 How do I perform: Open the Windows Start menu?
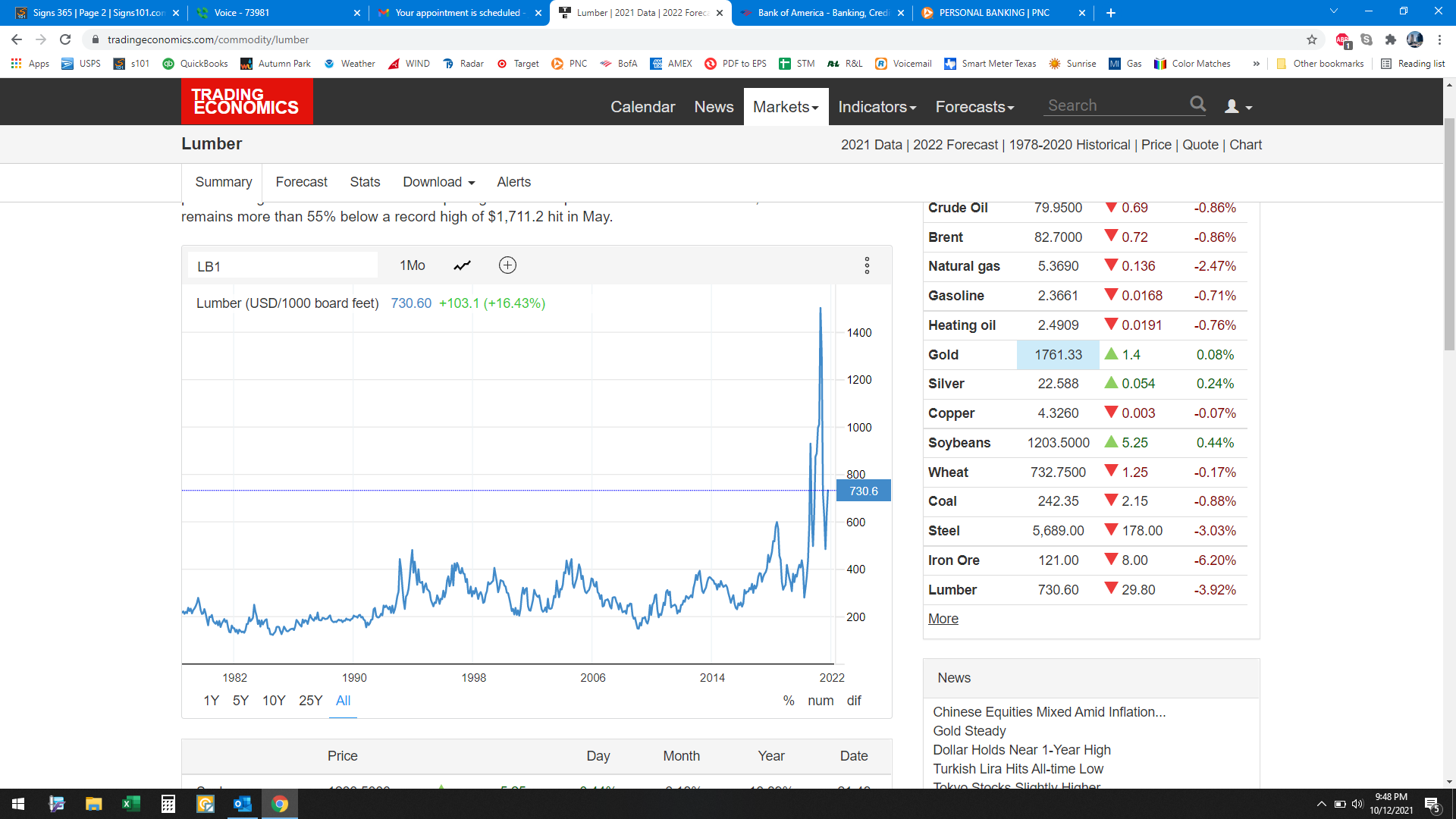[x=18, y=804]
